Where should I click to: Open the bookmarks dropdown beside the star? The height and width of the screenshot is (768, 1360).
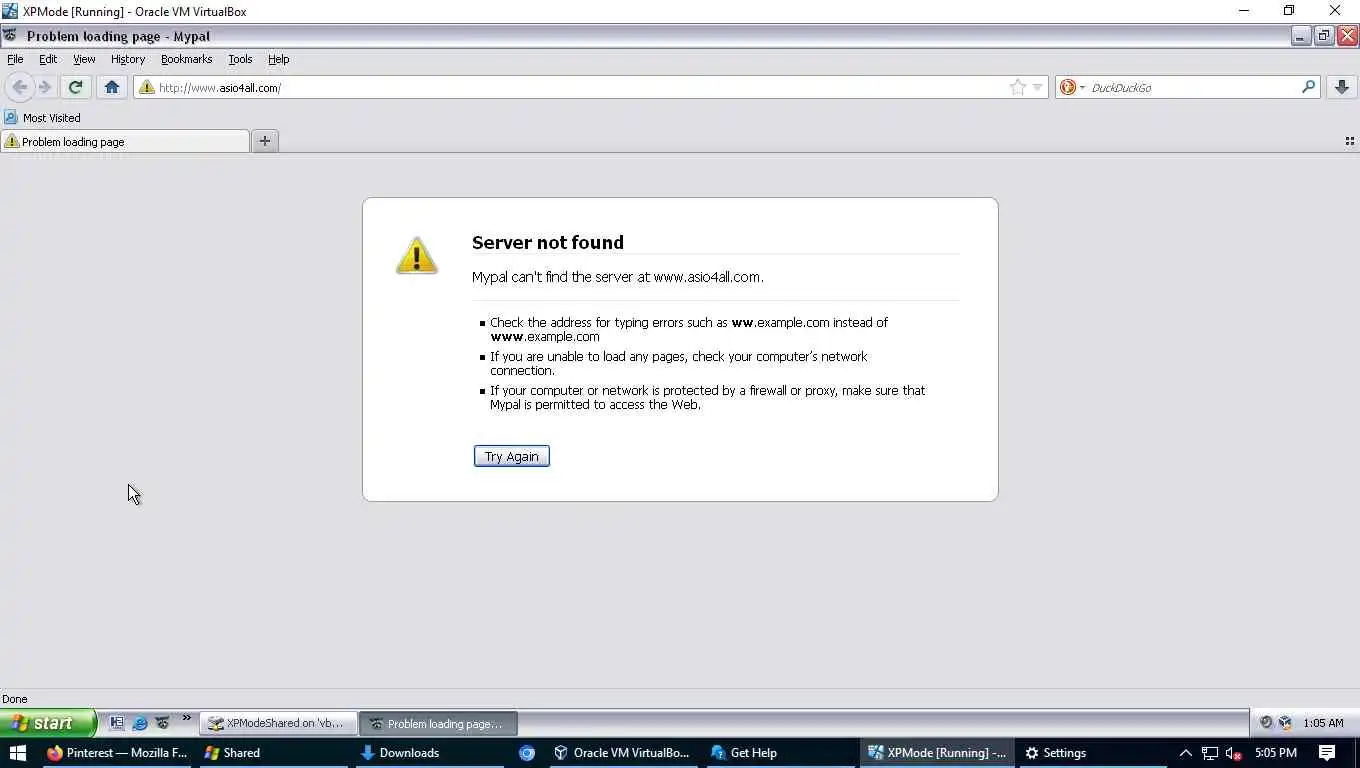1037,87
